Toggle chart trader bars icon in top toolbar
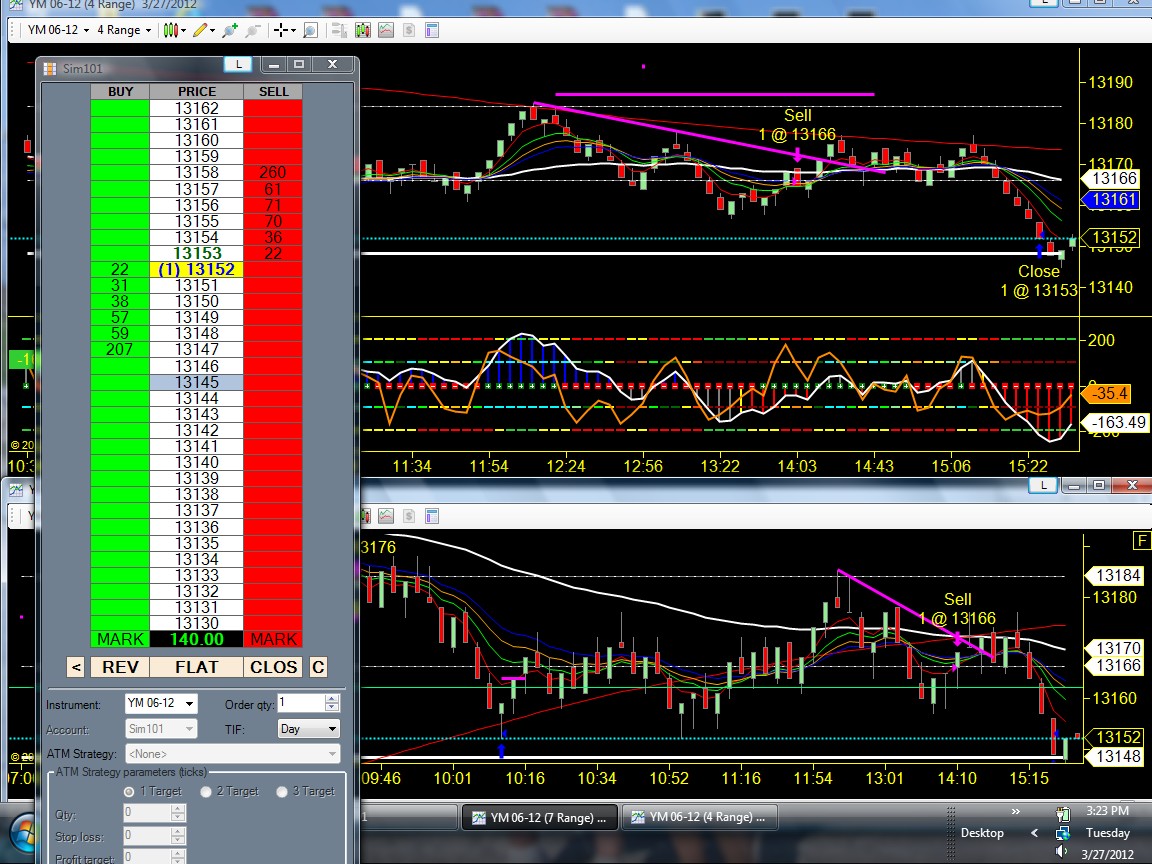1152x864 pixels. (x=339, y=30)
